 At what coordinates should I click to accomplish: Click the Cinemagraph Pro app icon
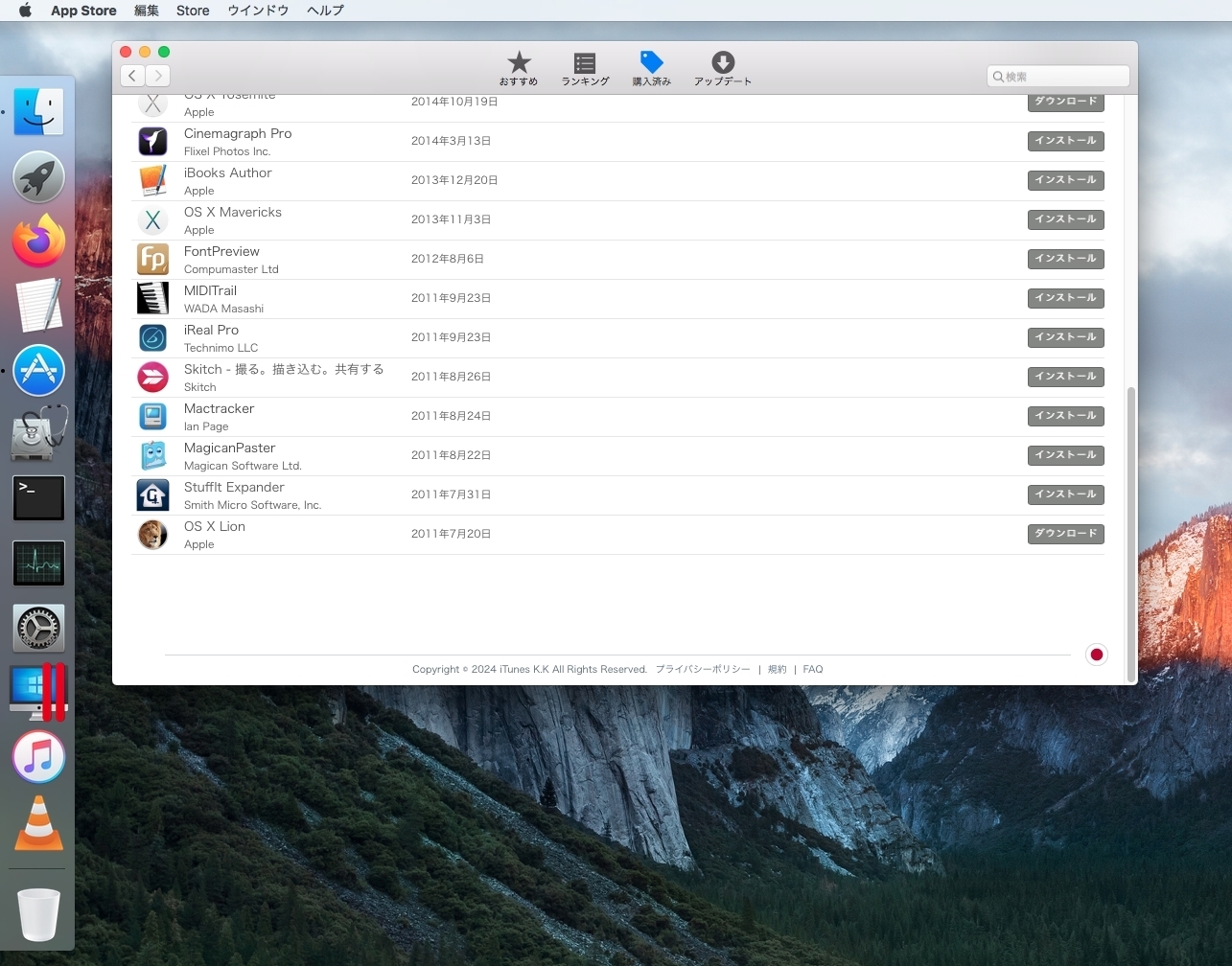[x=152, y=141]
